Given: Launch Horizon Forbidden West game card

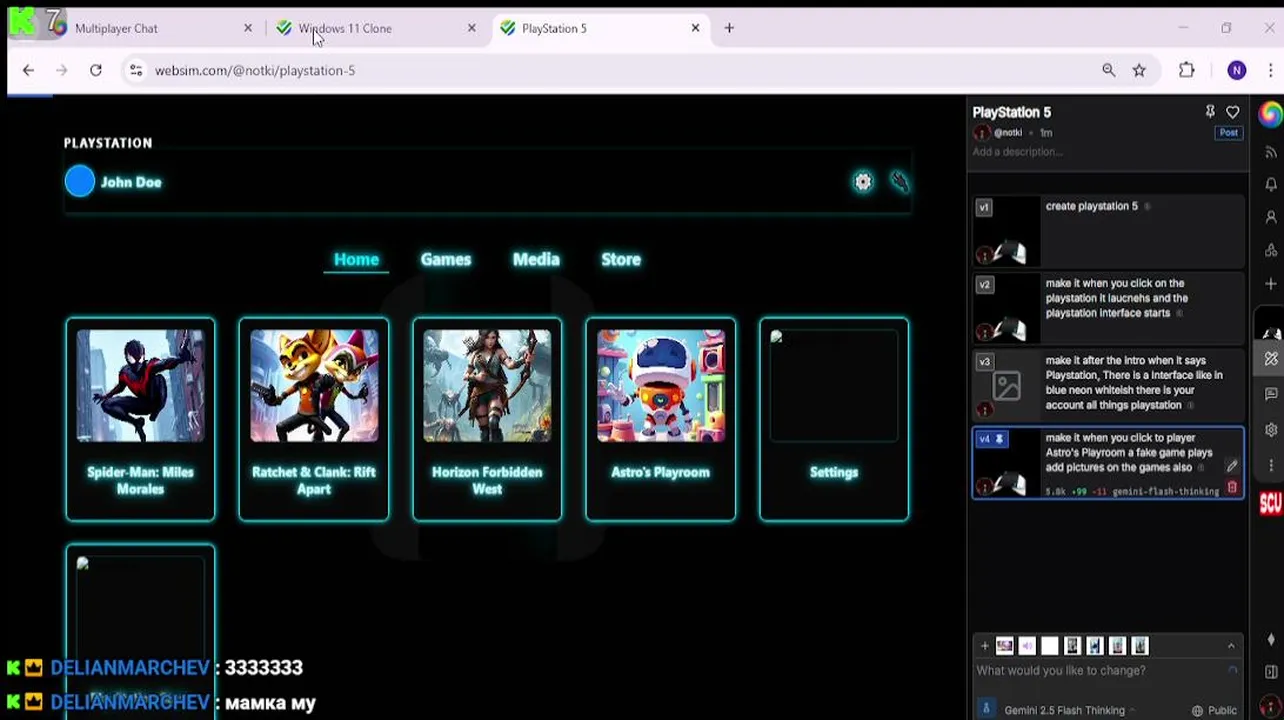Looking at the screenshot, I should tap(487, 419).
